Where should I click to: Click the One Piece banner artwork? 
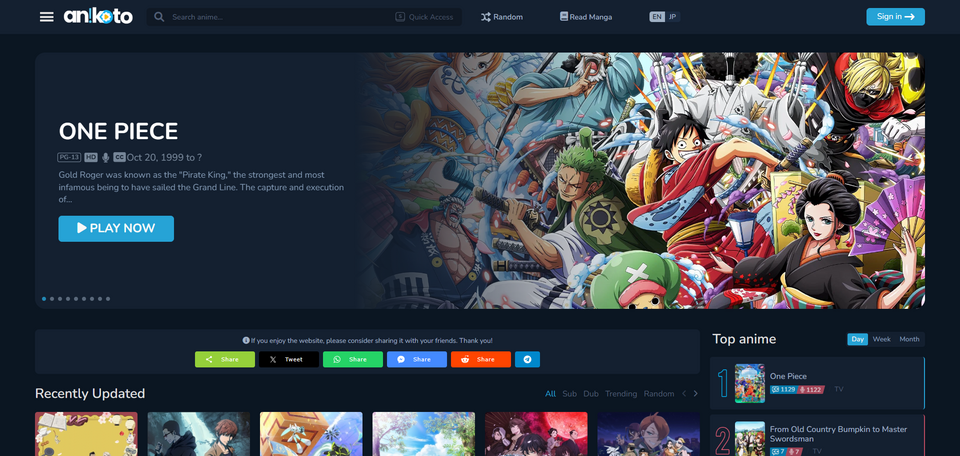point(642,180)
